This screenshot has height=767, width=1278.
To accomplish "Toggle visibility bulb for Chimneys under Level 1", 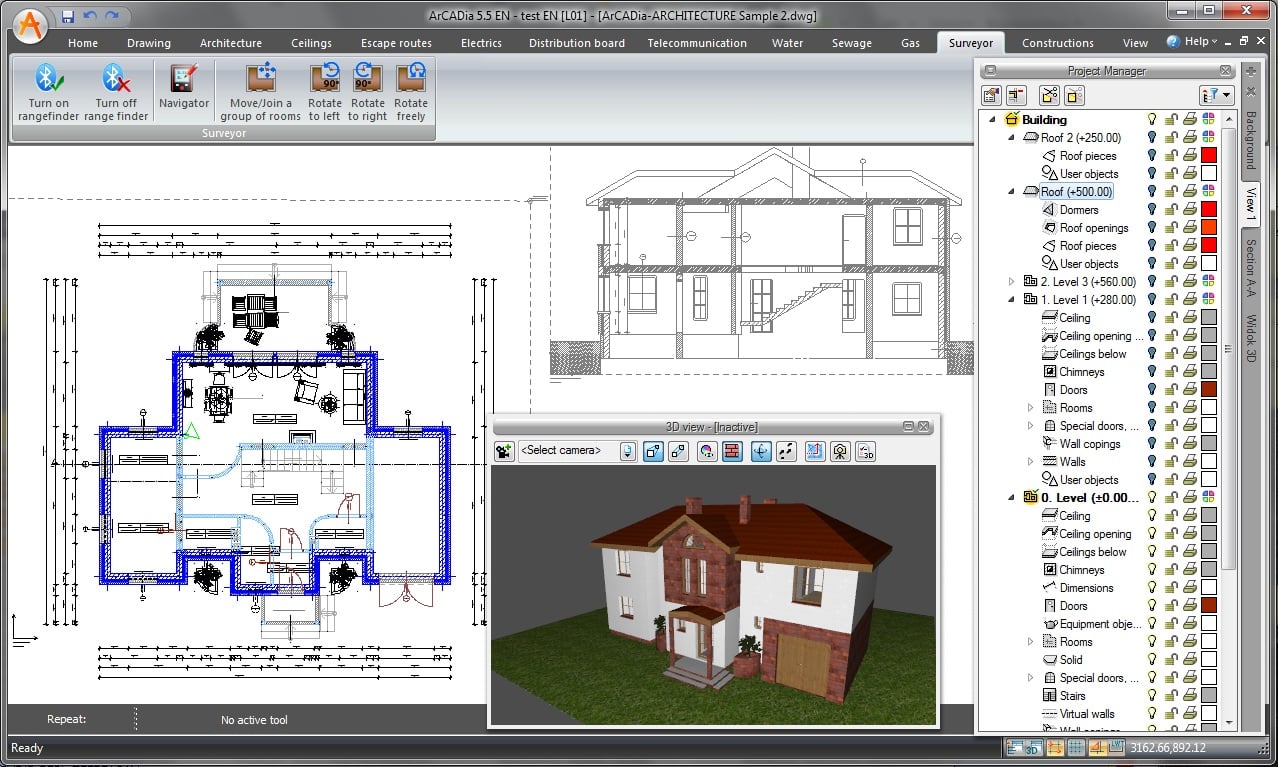I will 1152,371.
